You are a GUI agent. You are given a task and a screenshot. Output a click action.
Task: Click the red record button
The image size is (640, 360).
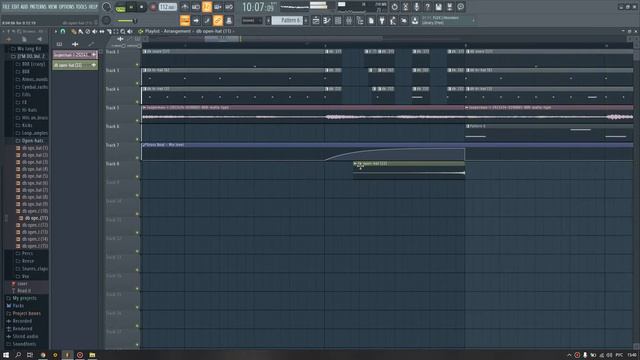[153, 7]
